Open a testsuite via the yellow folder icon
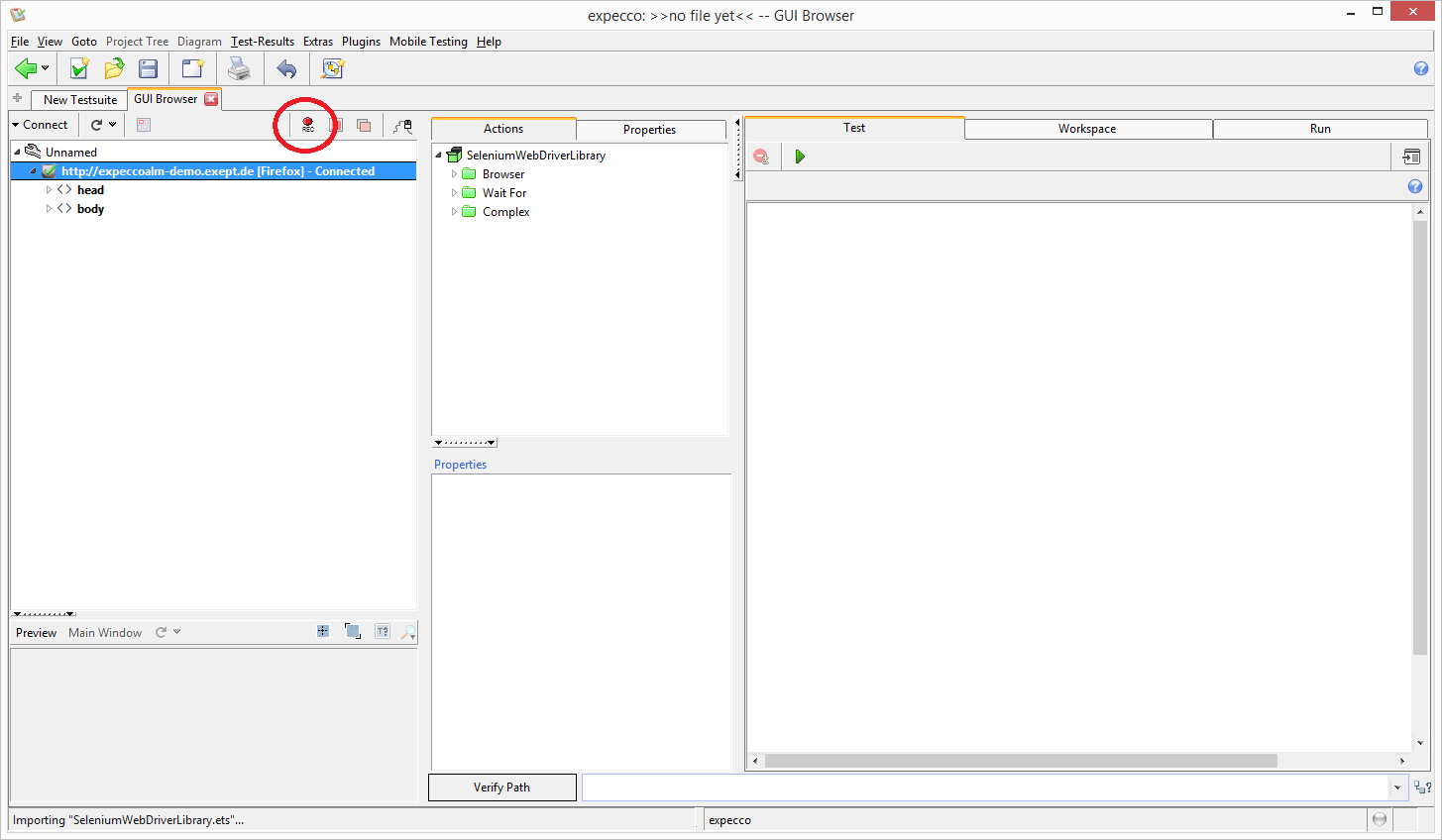This screenshot has width=1442, height=840. tap(114, 68)
